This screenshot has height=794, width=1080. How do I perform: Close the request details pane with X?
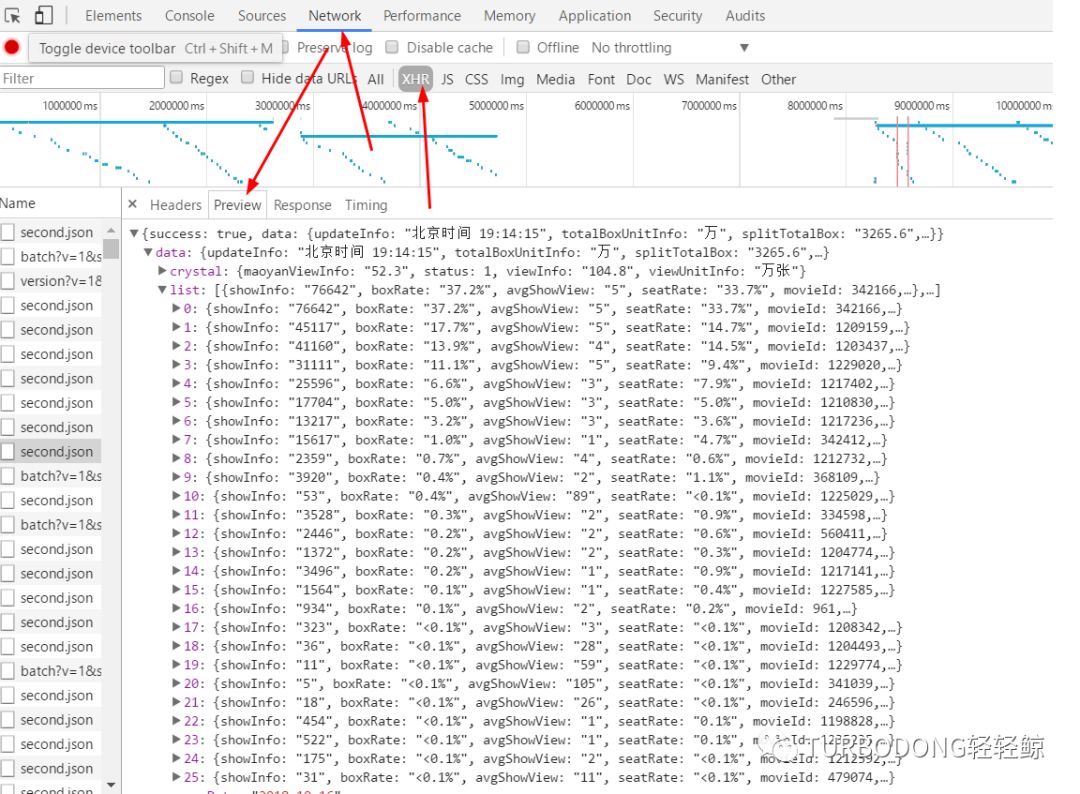[133, 204]
